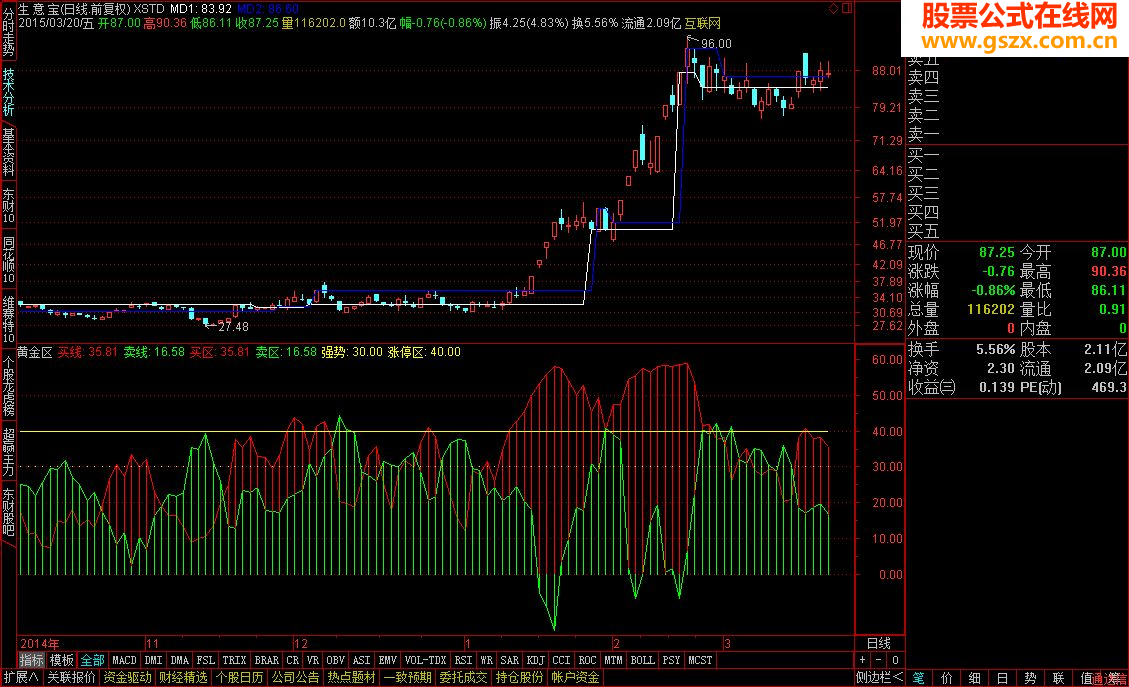This screenshot has height=687, width=1129.
Task: Switch indicator to MACD
Action: point(124,660)
